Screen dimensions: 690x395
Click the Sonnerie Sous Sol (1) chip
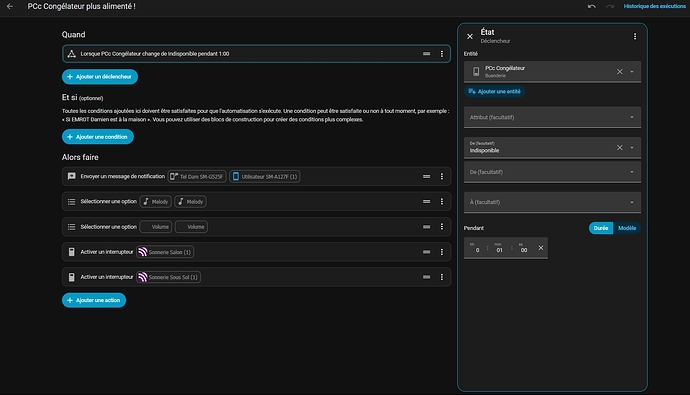[168, 277]
